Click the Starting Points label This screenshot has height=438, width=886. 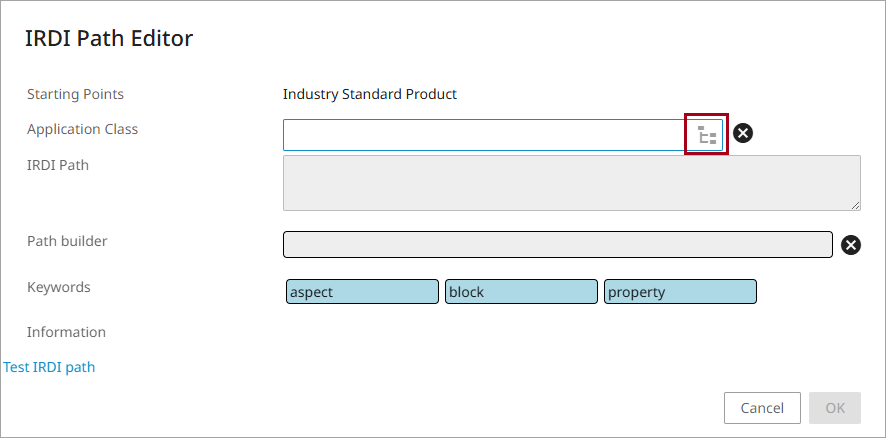[75, 94]
